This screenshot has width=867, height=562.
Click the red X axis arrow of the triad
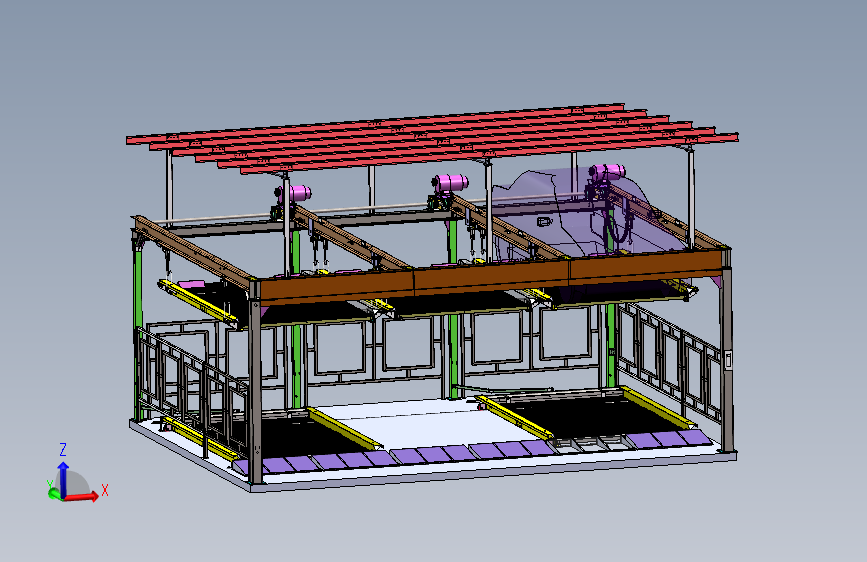[82, 496]
